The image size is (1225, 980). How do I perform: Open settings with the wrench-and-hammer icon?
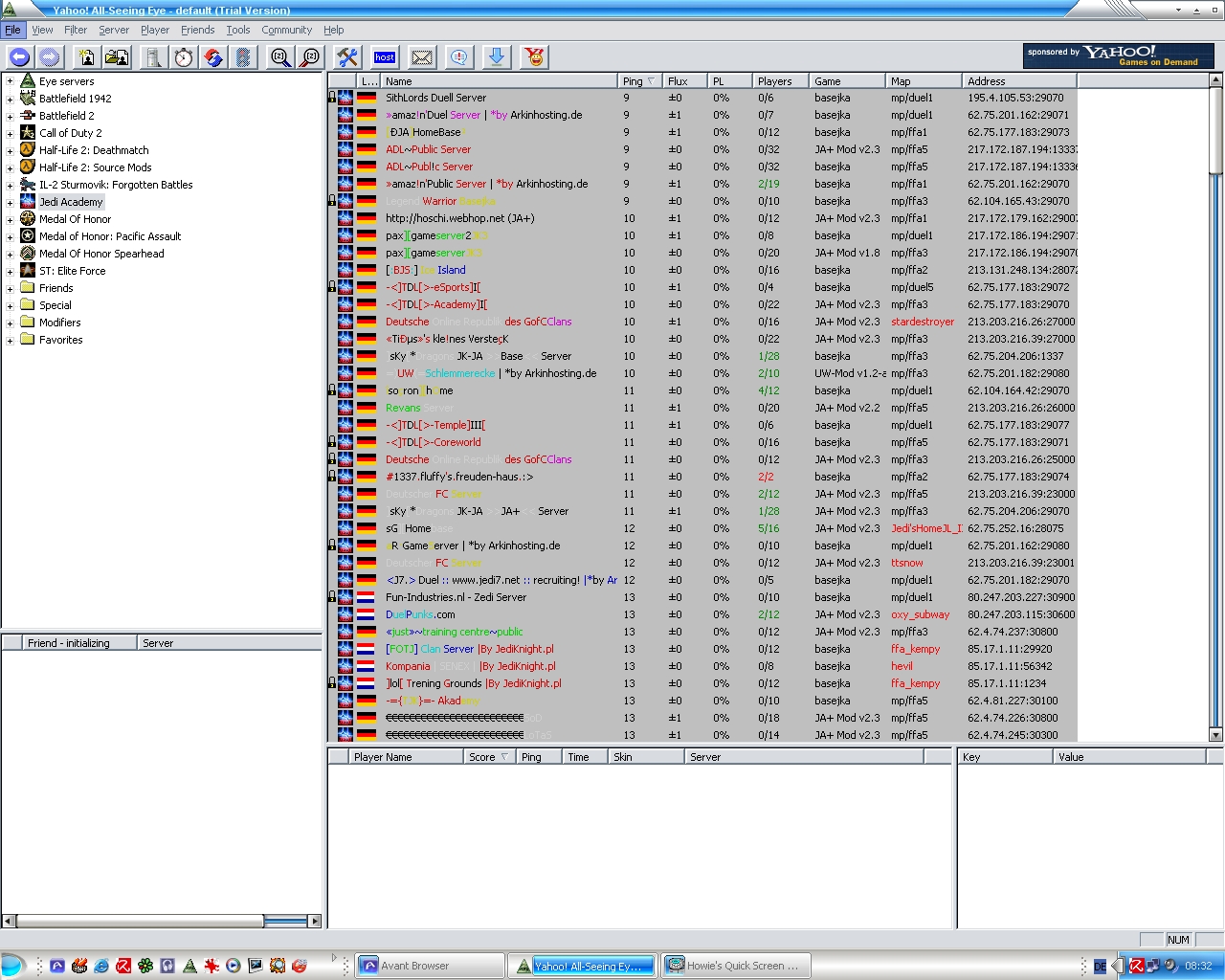[x=347, y=57]
